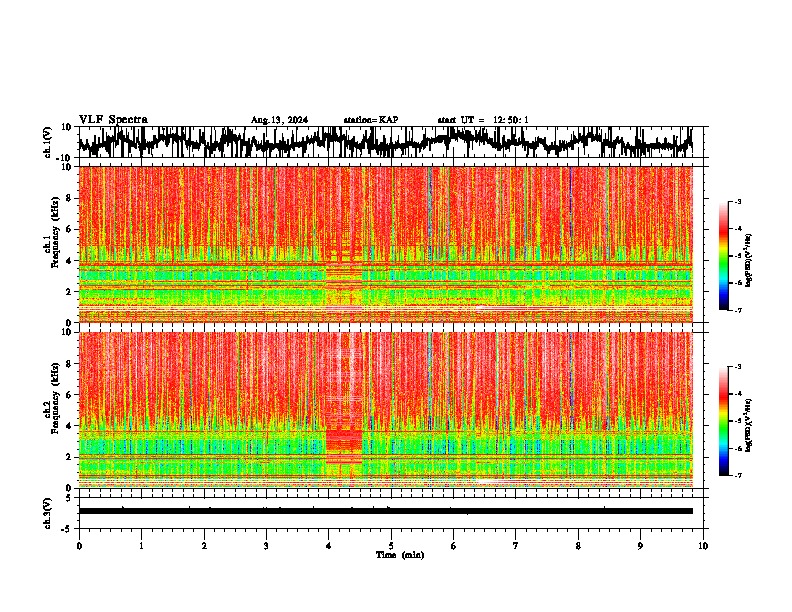Click the black ch.3 signal bar

385,511
